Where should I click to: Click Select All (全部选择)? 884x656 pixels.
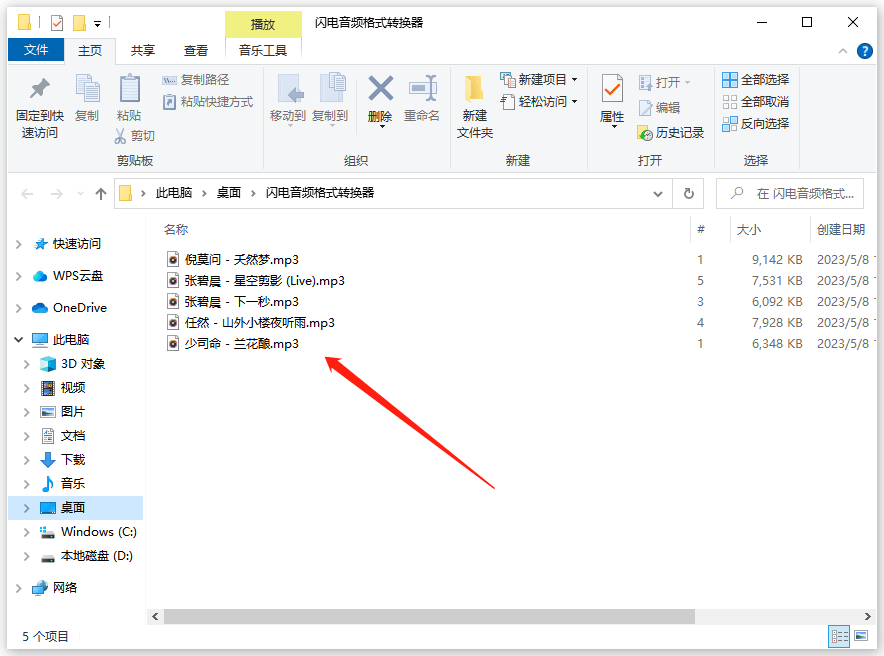pyautogui.click(x=755, y=80)
